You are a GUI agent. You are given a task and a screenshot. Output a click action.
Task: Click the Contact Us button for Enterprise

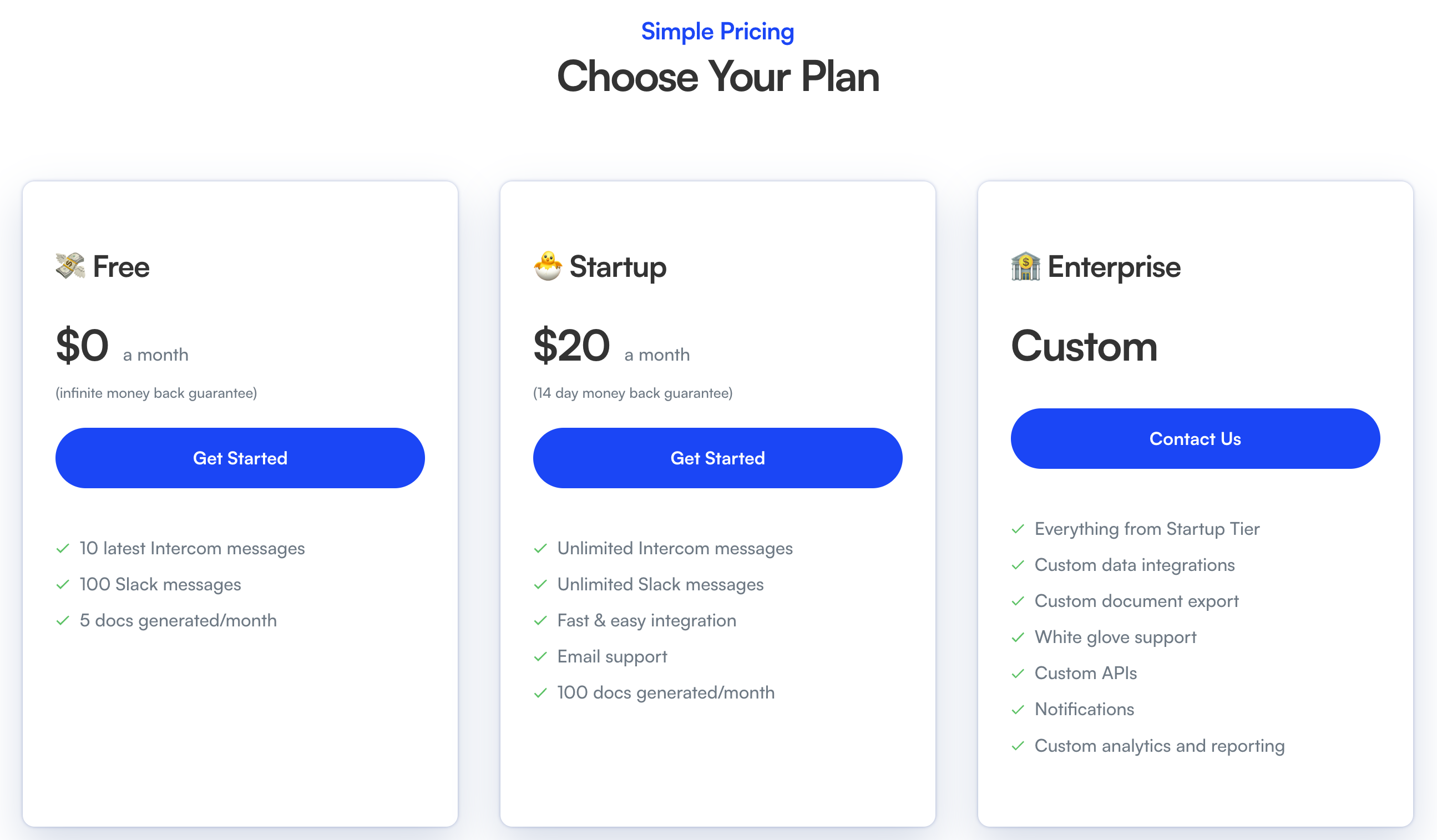click(1195, 438)
